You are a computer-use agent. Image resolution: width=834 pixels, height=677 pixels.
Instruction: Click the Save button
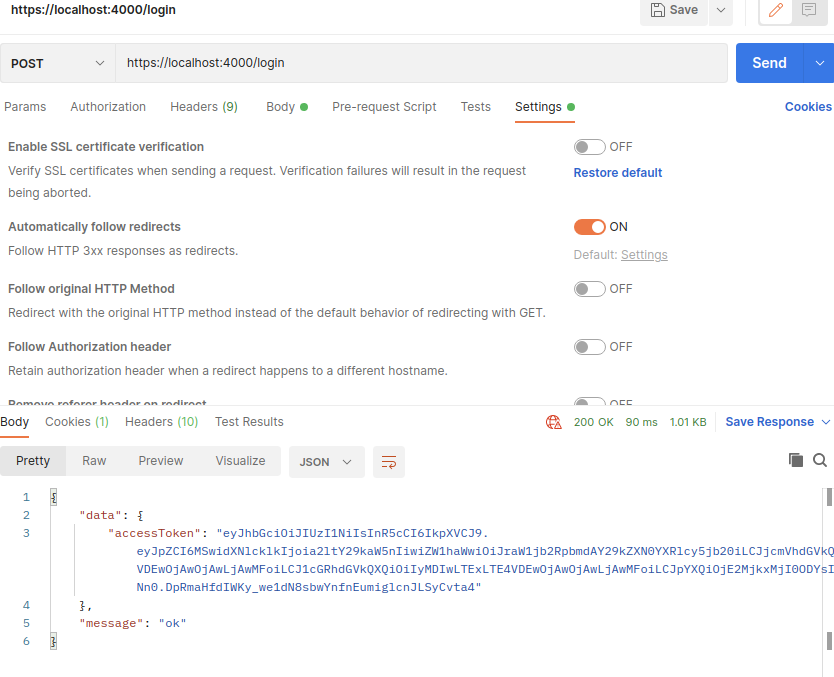point(674,10)
